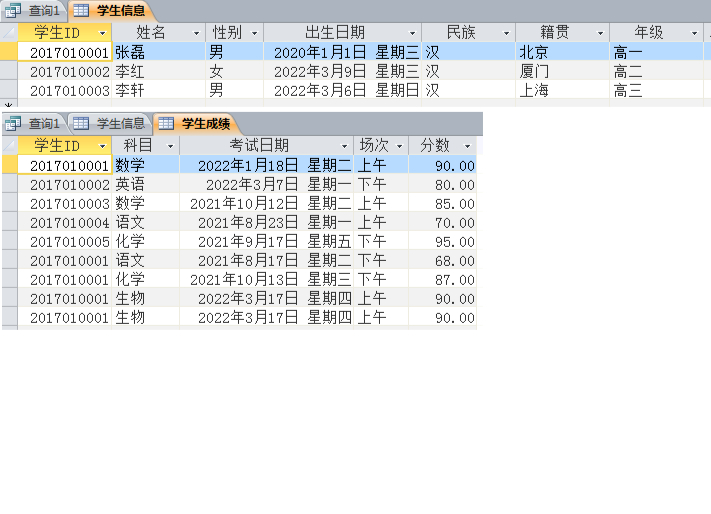Click the 张磊 name cell
The height and width of the screenshot is (514, 711).
point(159,52)
